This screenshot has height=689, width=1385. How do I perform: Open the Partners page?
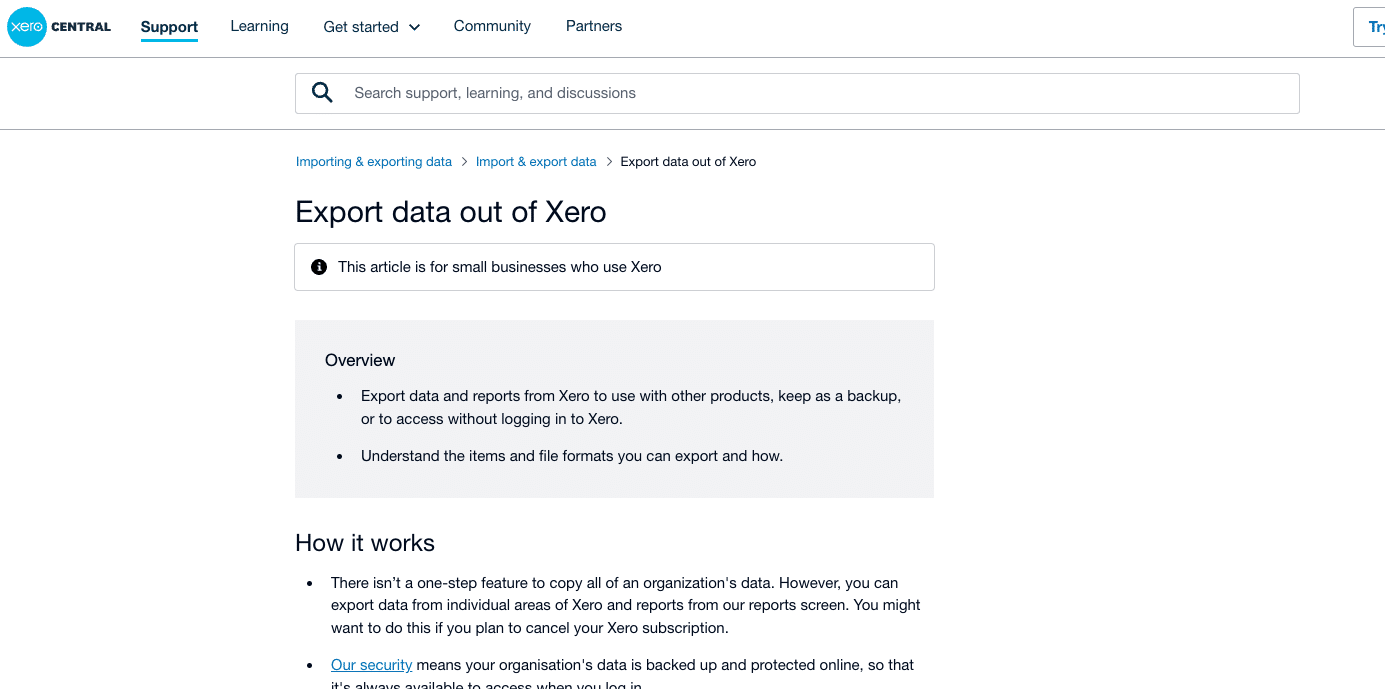(594, 26)
